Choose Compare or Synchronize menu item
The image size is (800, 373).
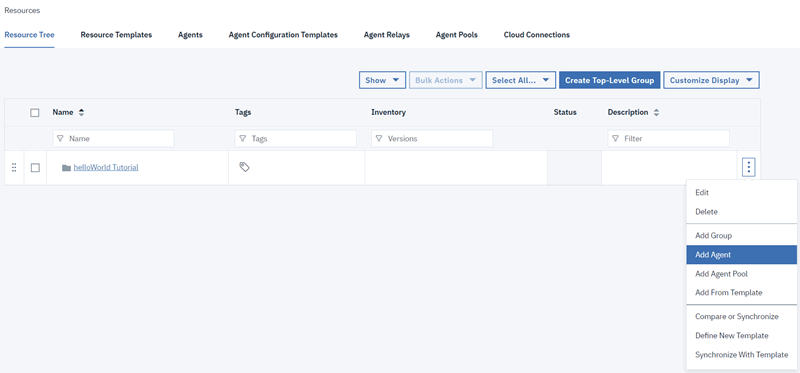point(741,316)
